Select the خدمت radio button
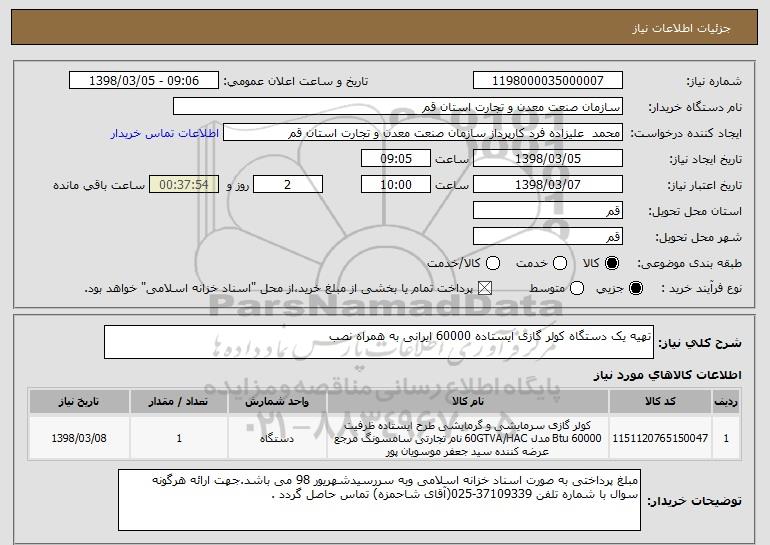 pos(560,263)
